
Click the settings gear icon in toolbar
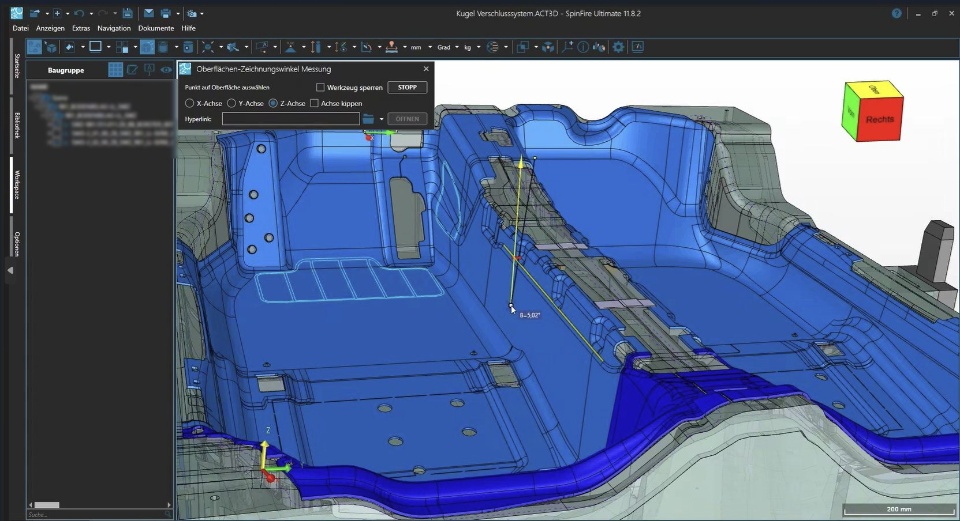click(618, 47)
